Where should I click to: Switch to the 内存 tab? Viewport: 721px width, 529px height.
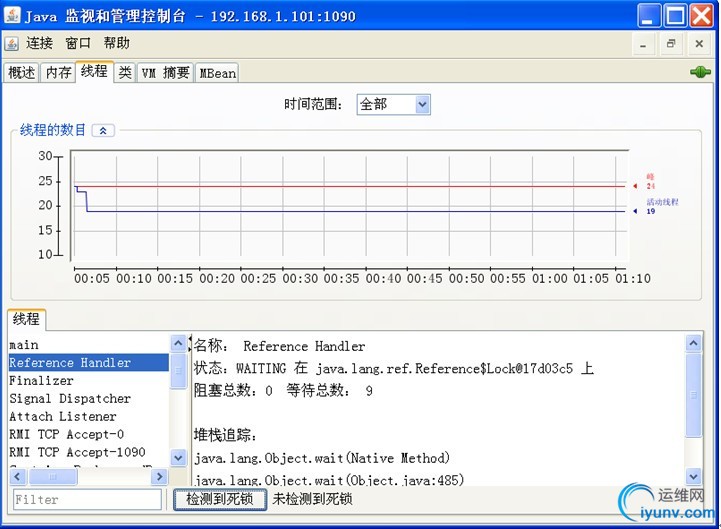click(x=58, y=73)
